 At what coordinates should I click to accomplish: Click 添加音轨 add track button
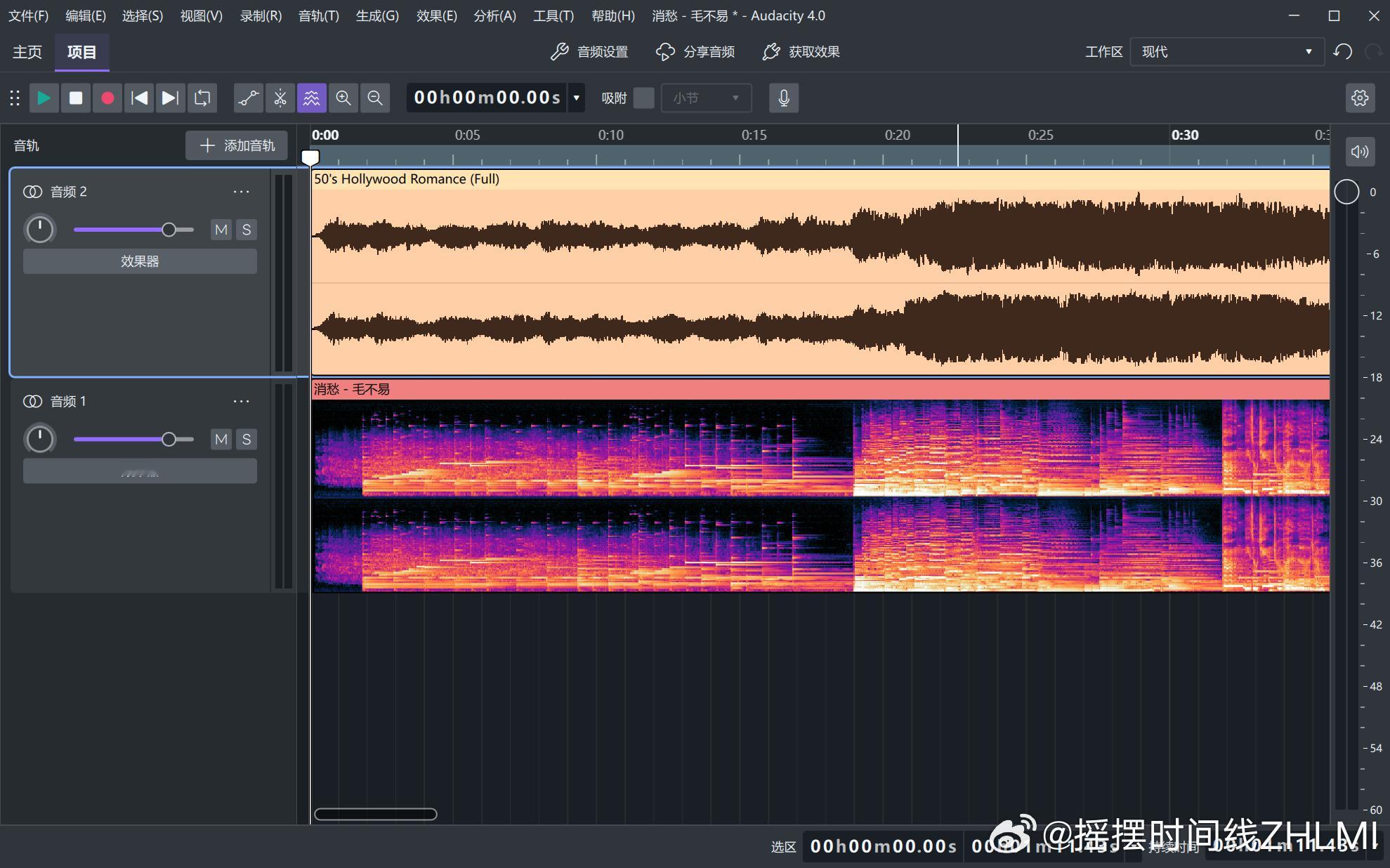point(237,145)
